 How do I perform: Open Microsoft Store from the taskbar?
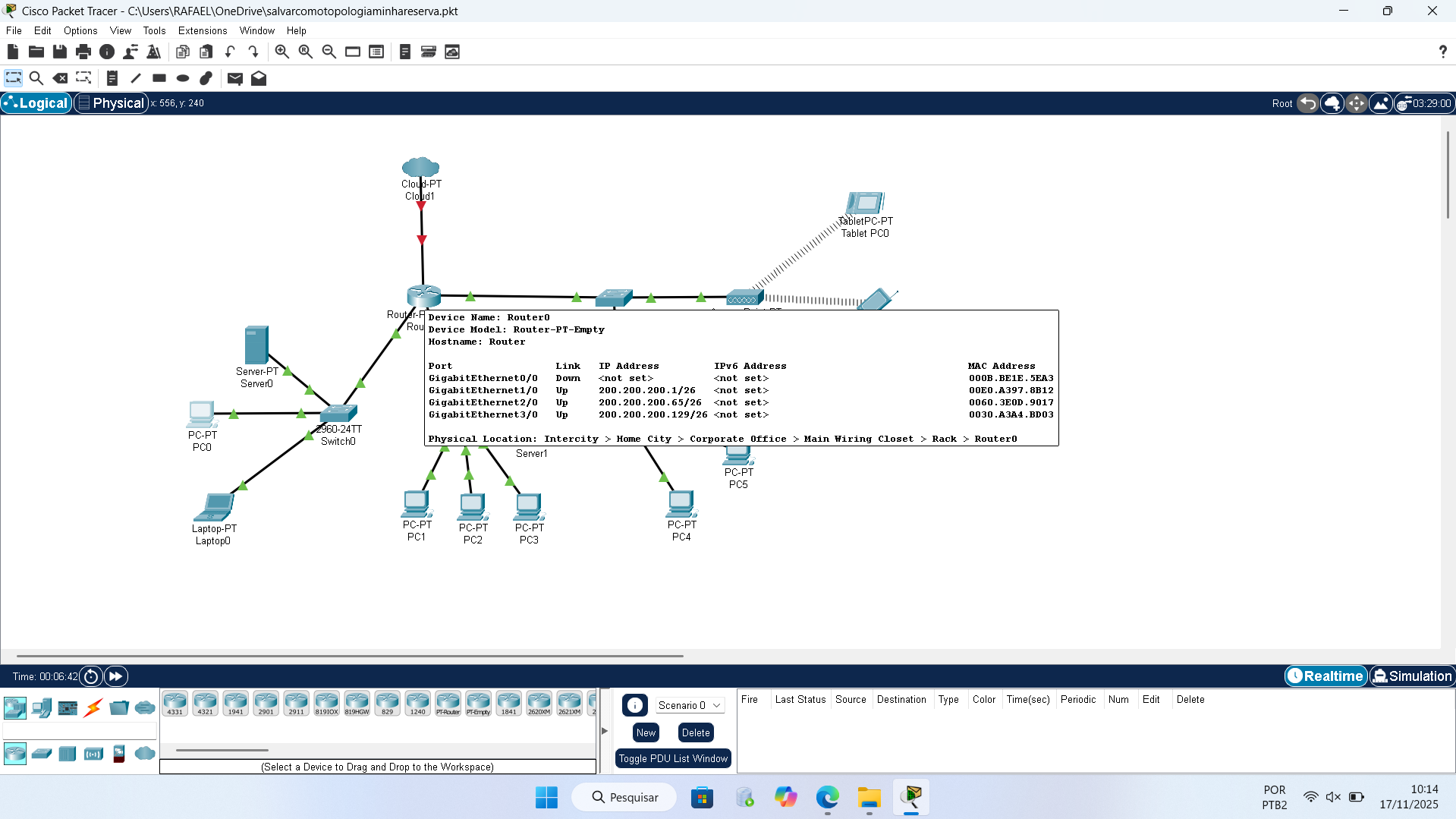pos(702,798)
